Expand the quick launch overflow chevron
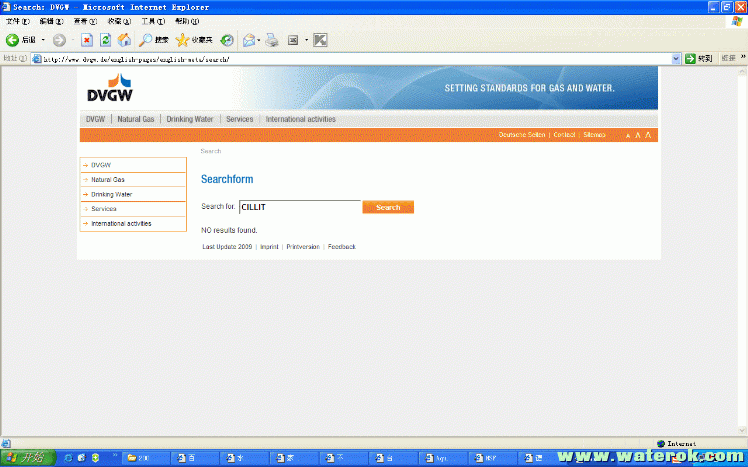This screenshot has height=467, width=748. pos(114,455)
